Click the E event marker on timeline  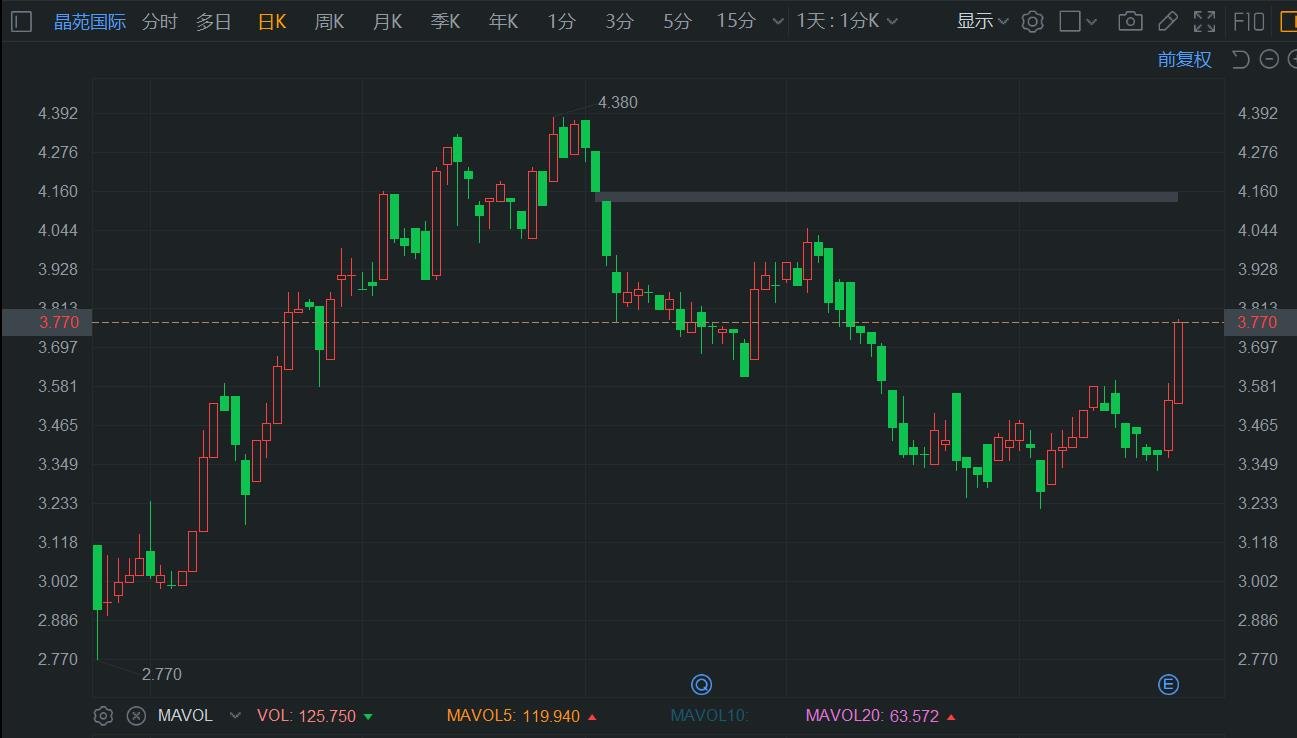1168,684
